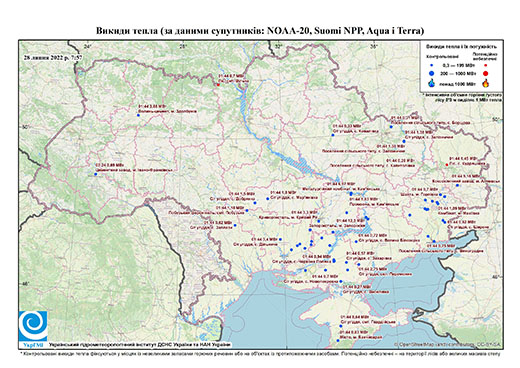Open the OpenStreetMap contributors attribution
520x368 pixels.
pyautogui.click(x=447, y=344)
